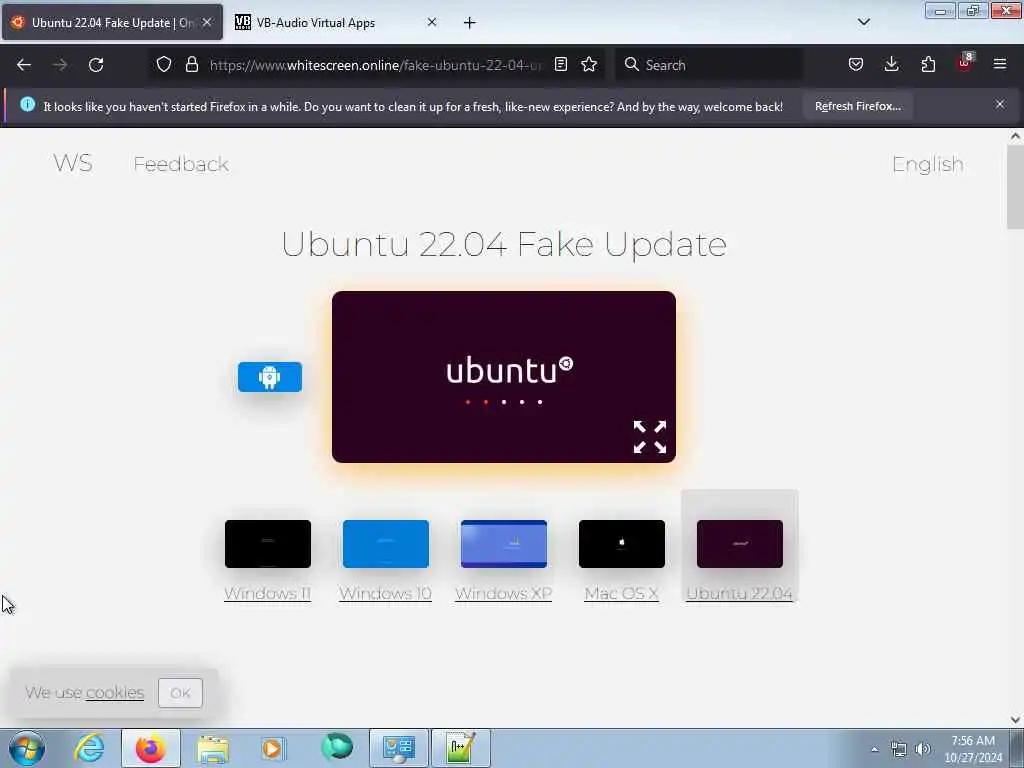This screenshot has width=1024, height=768.
Task: Open the English language selector
Action: tap(927, 164)
